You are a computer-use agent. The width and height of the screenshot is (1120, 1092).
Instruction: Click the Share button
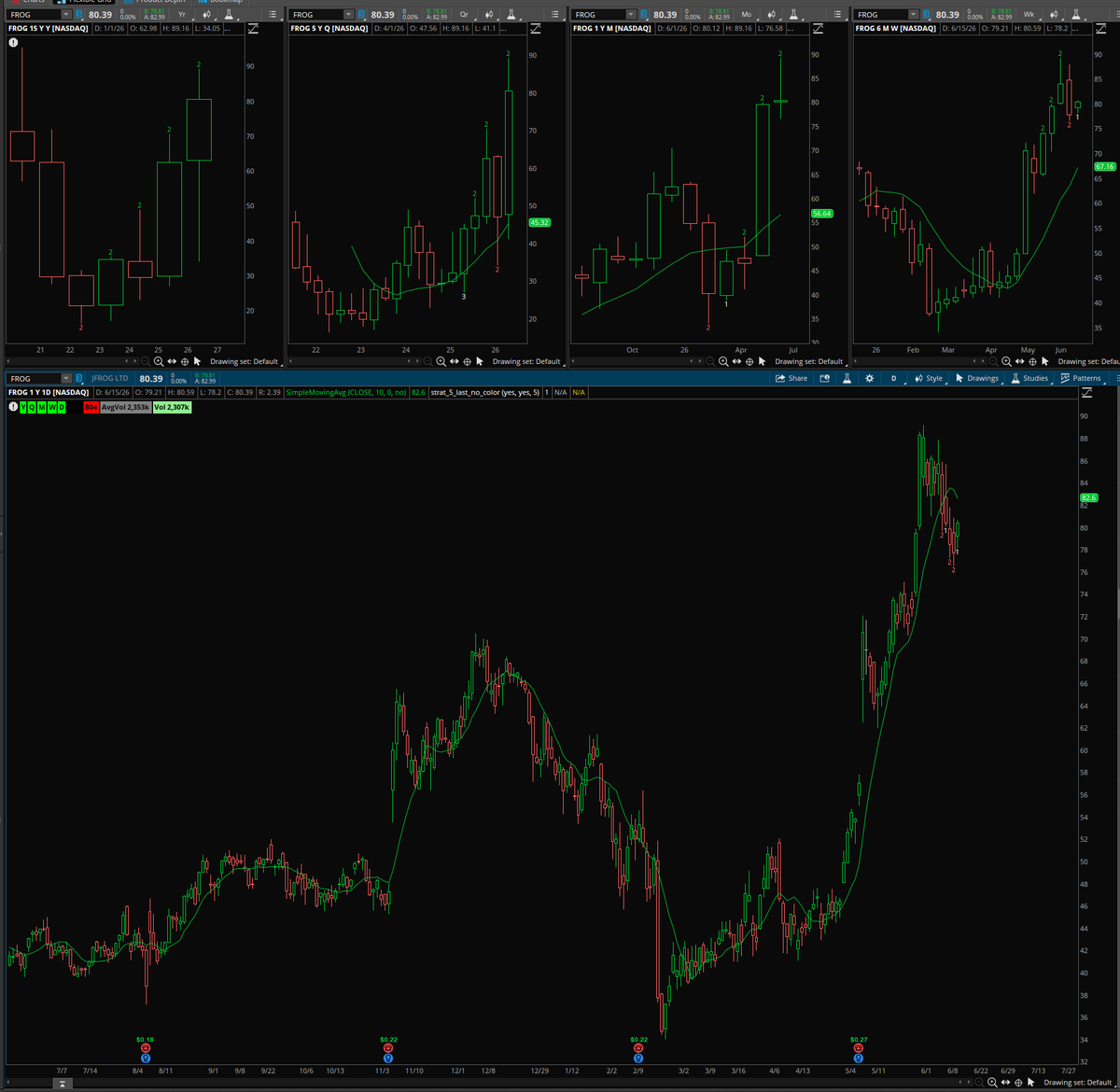[x=791, y=378]
